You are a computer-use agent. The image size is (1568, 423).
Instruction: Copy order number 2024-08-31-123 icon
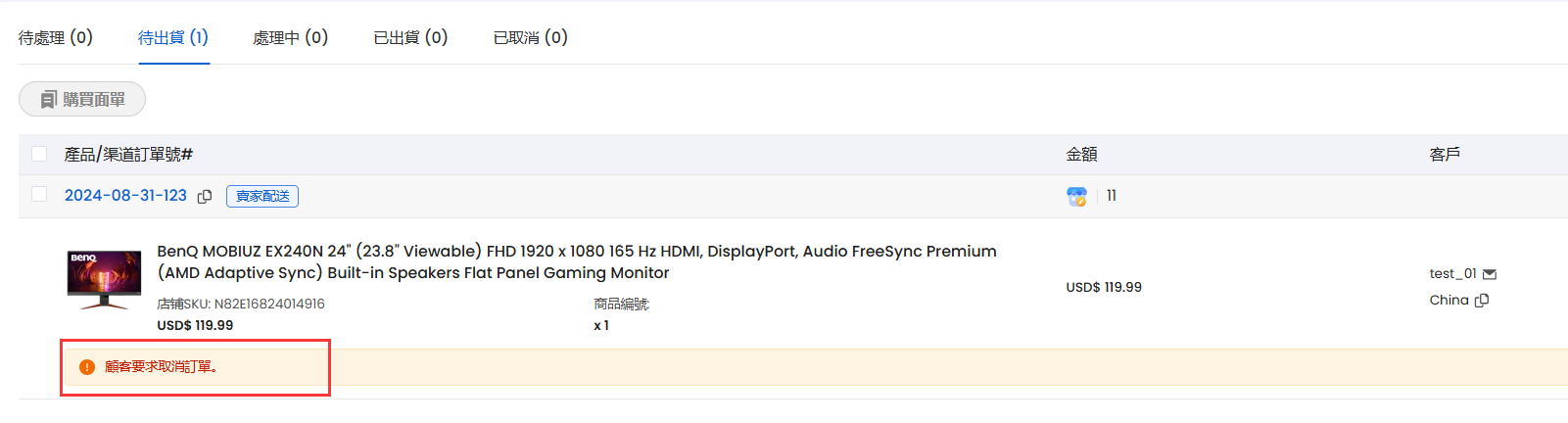click(205, 197)
